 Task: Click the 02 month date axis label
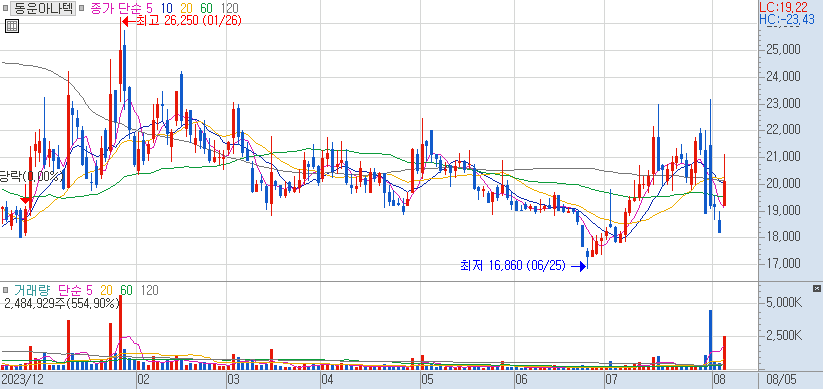[x=143, y=379]
